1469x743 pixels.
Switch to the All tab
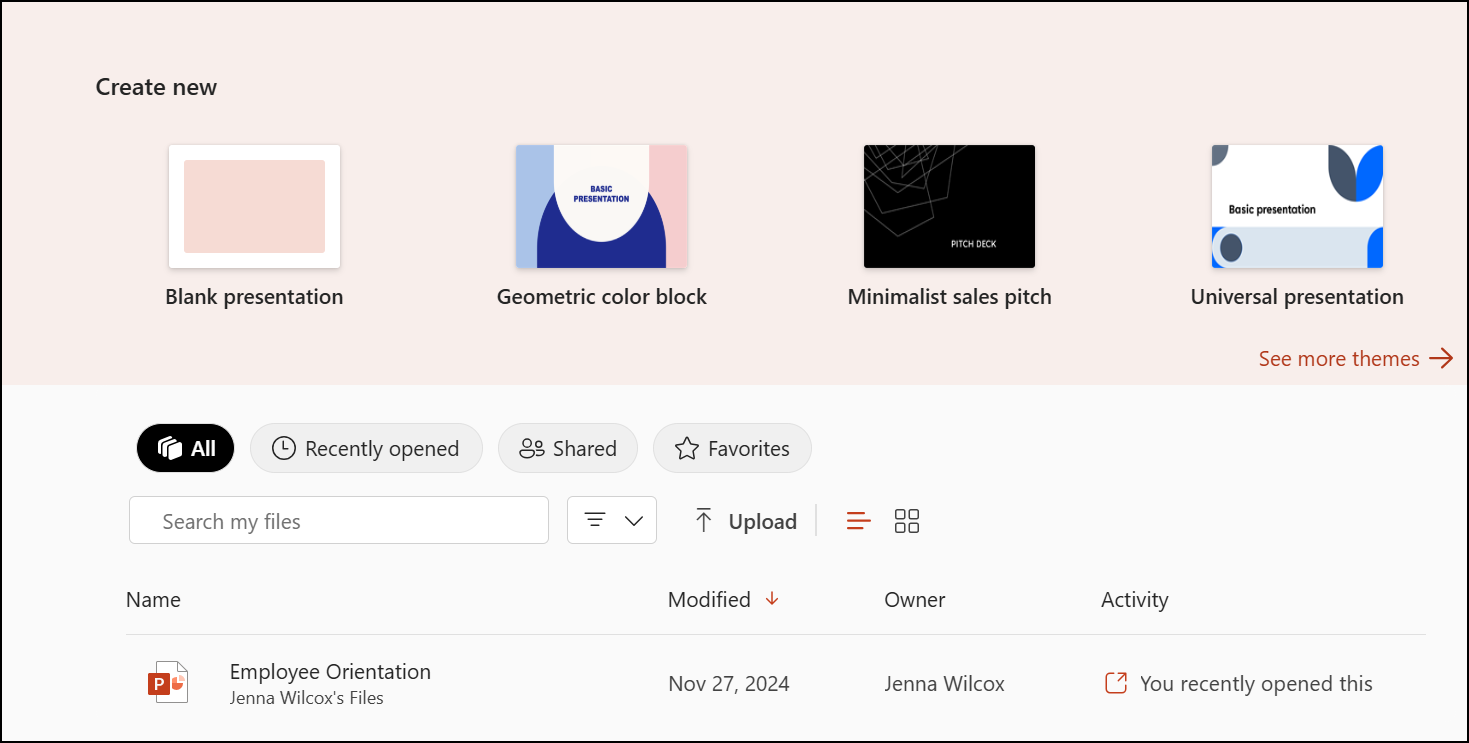(x=185, y=448)
